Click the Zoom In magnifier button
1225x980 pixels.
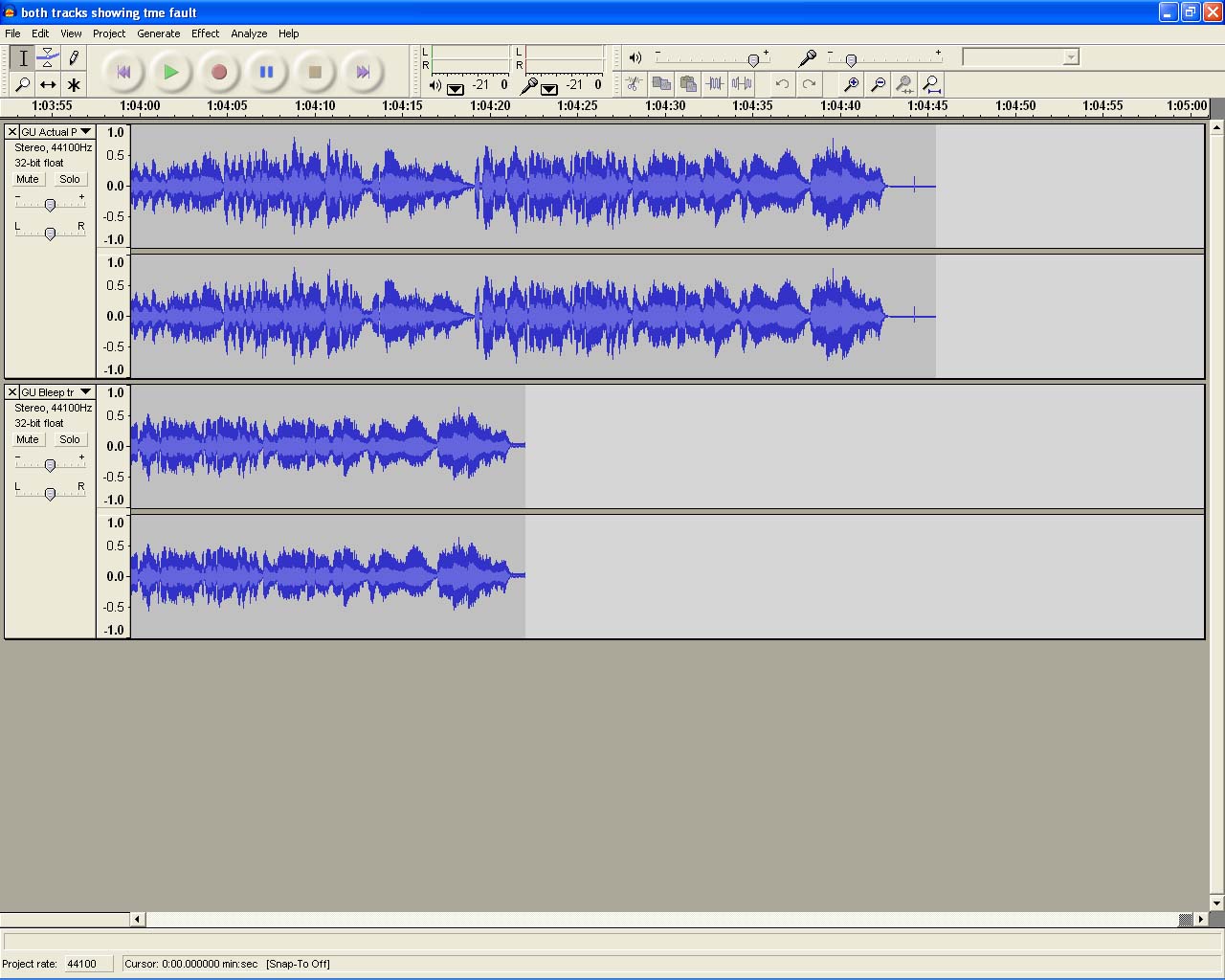pyautogui.click(x=851, y=84)
